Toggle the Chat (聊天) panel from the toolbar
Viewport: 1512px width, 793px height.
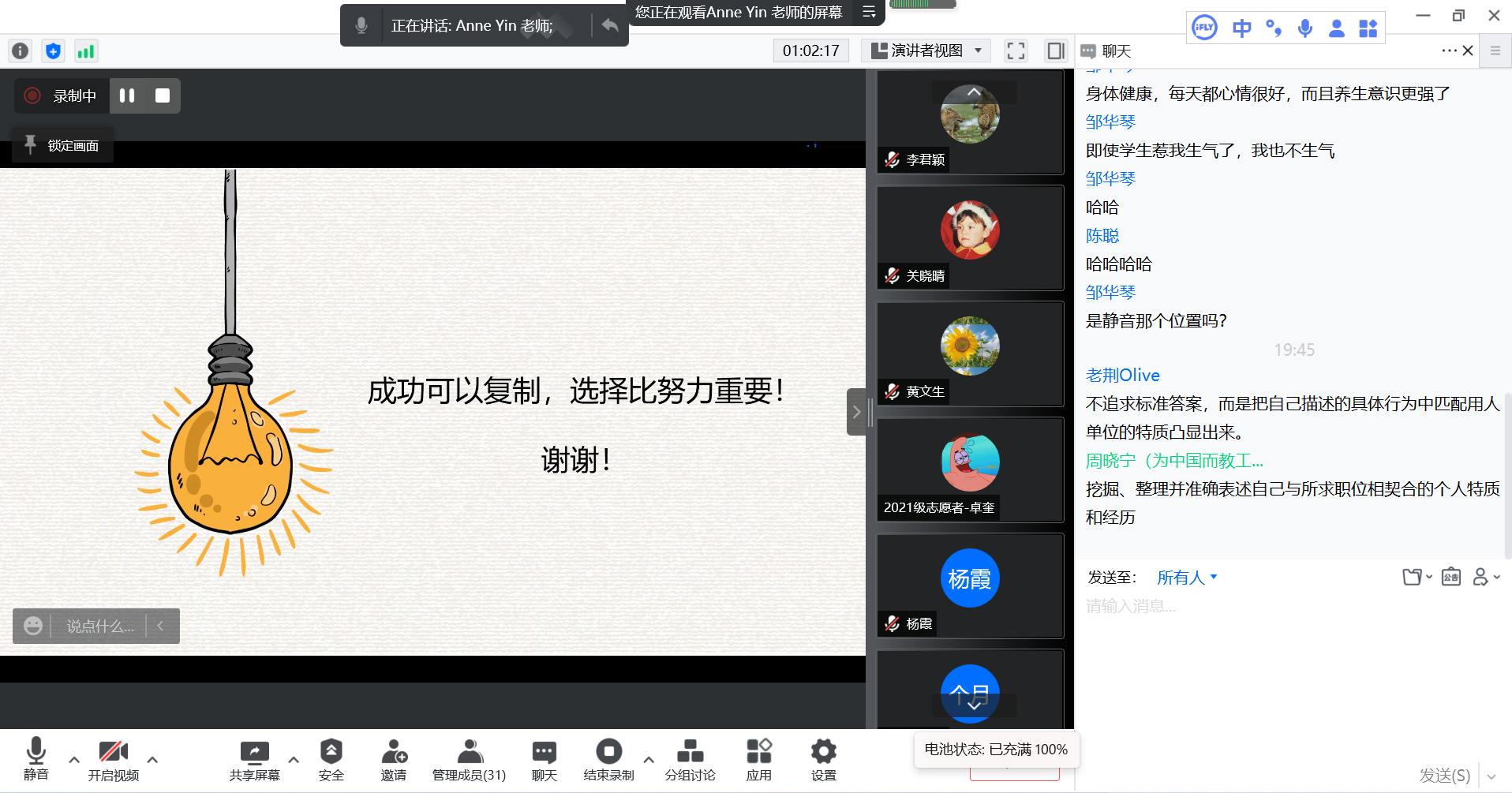click(544, 760)
